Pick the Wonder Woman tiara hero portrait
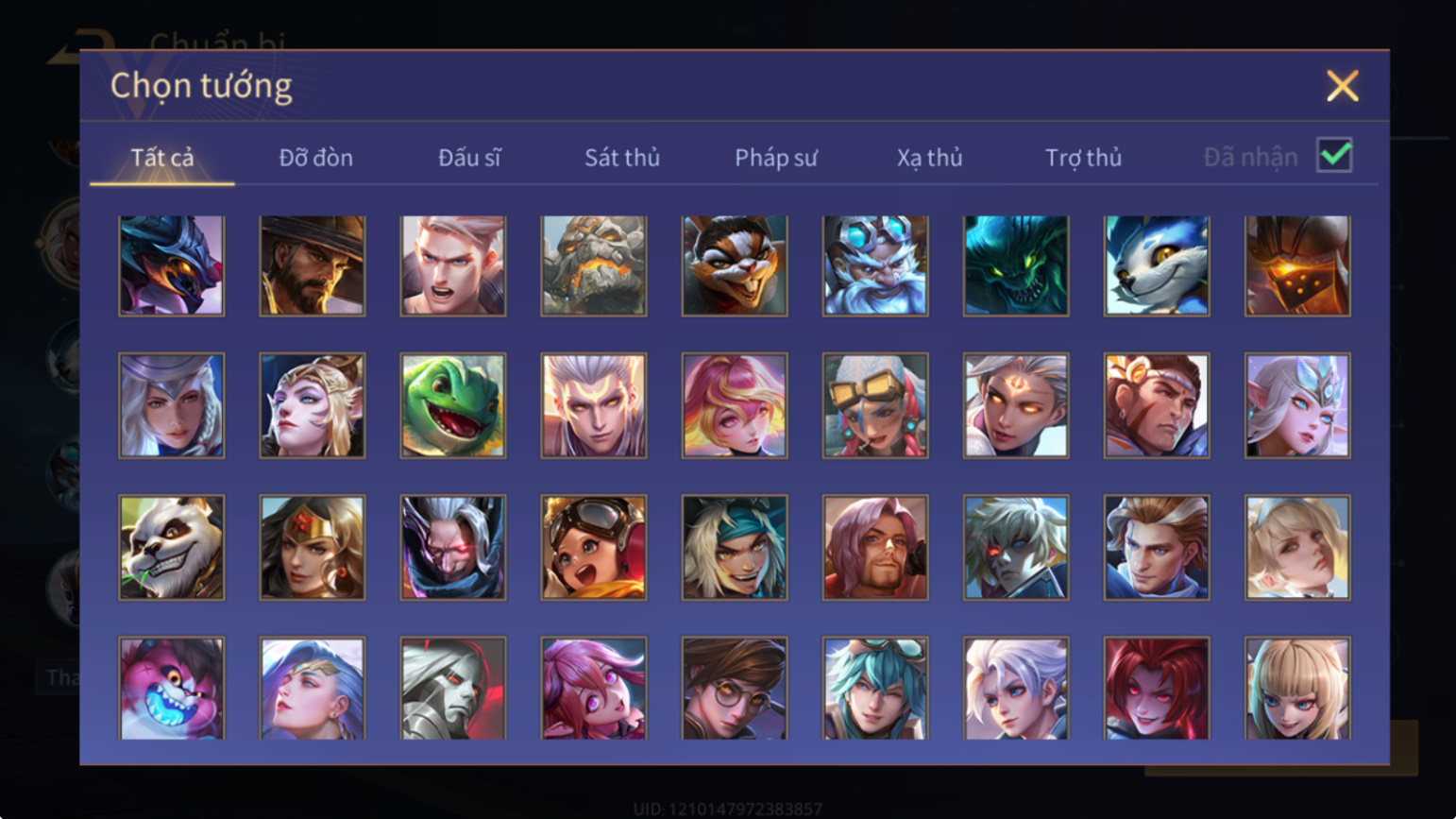The width and height of the screenshot is (1456, 819). [313, 548]
